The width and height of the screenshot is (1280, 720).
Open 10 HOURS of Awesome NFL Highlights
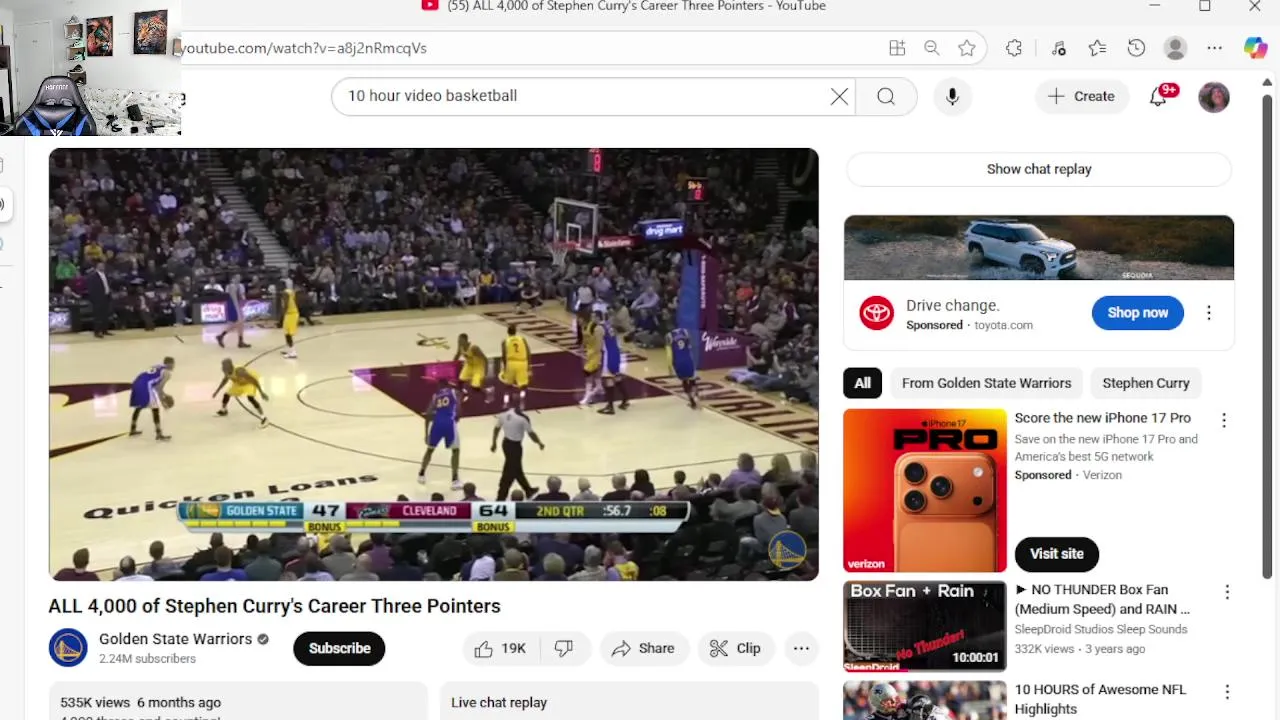(1100, 699)
